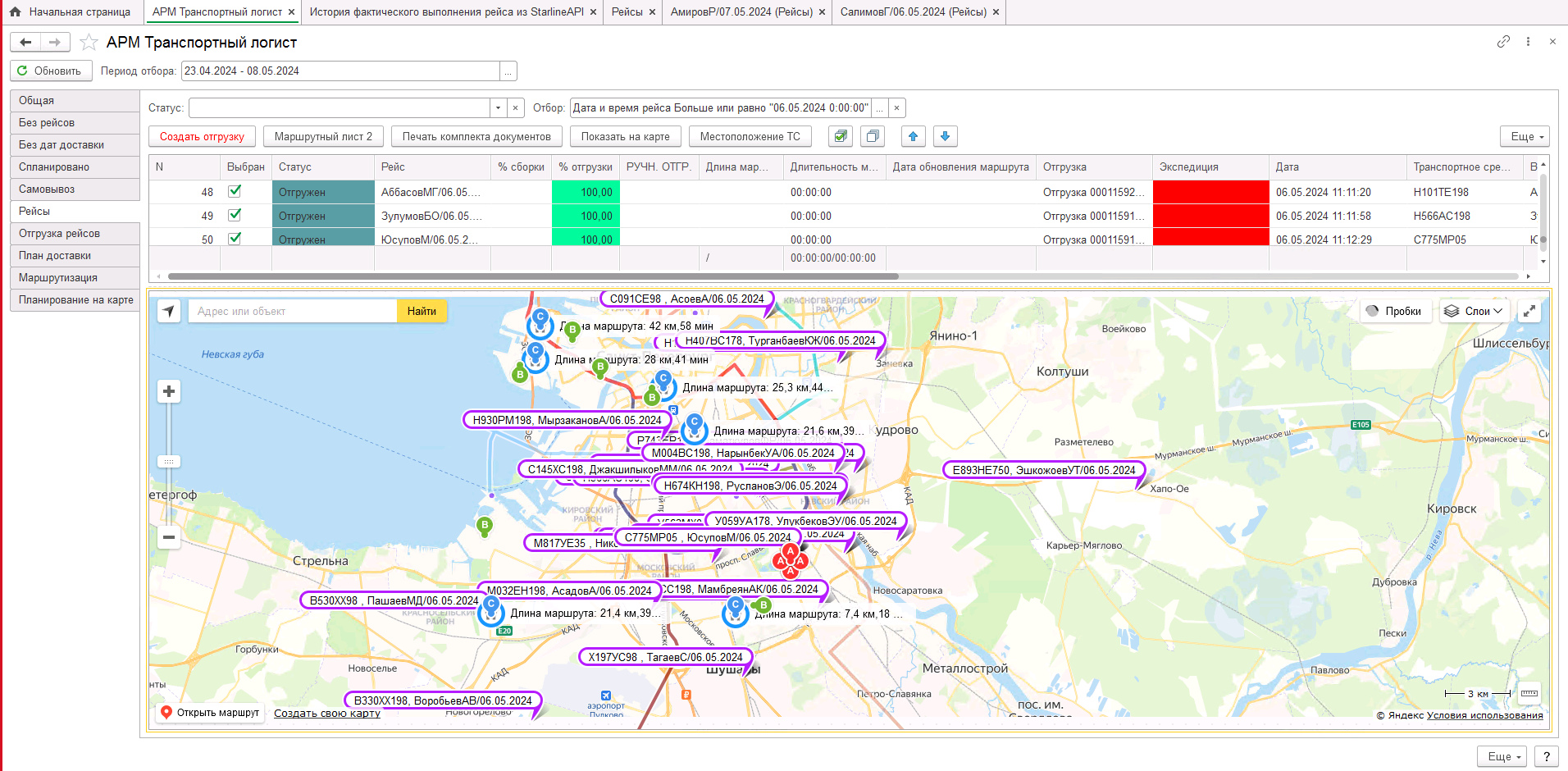Uncheck the Выбран checkbox in row 49

coord(235,215)
